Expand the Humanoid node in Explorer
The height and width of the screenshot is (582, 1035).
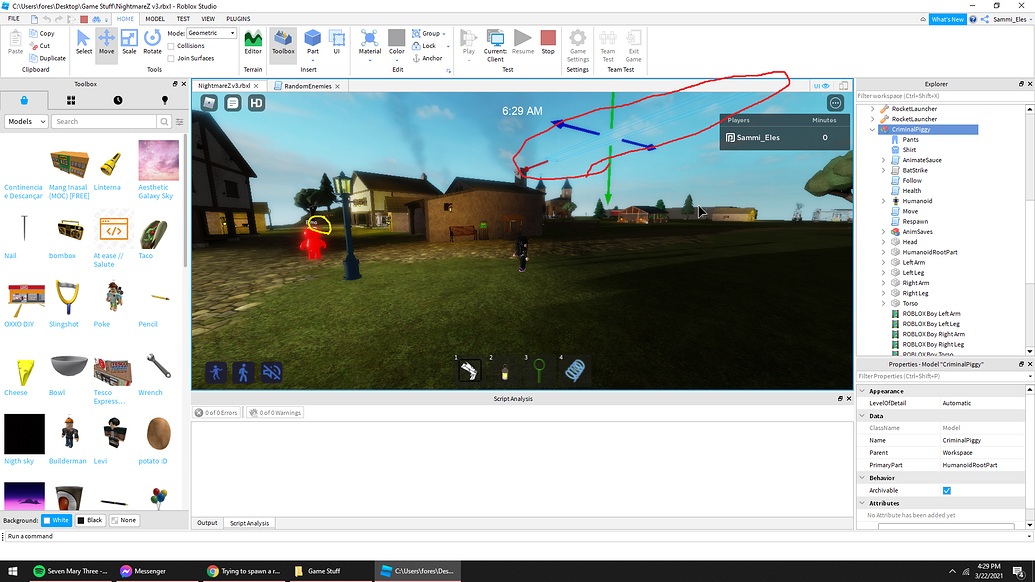884,201
